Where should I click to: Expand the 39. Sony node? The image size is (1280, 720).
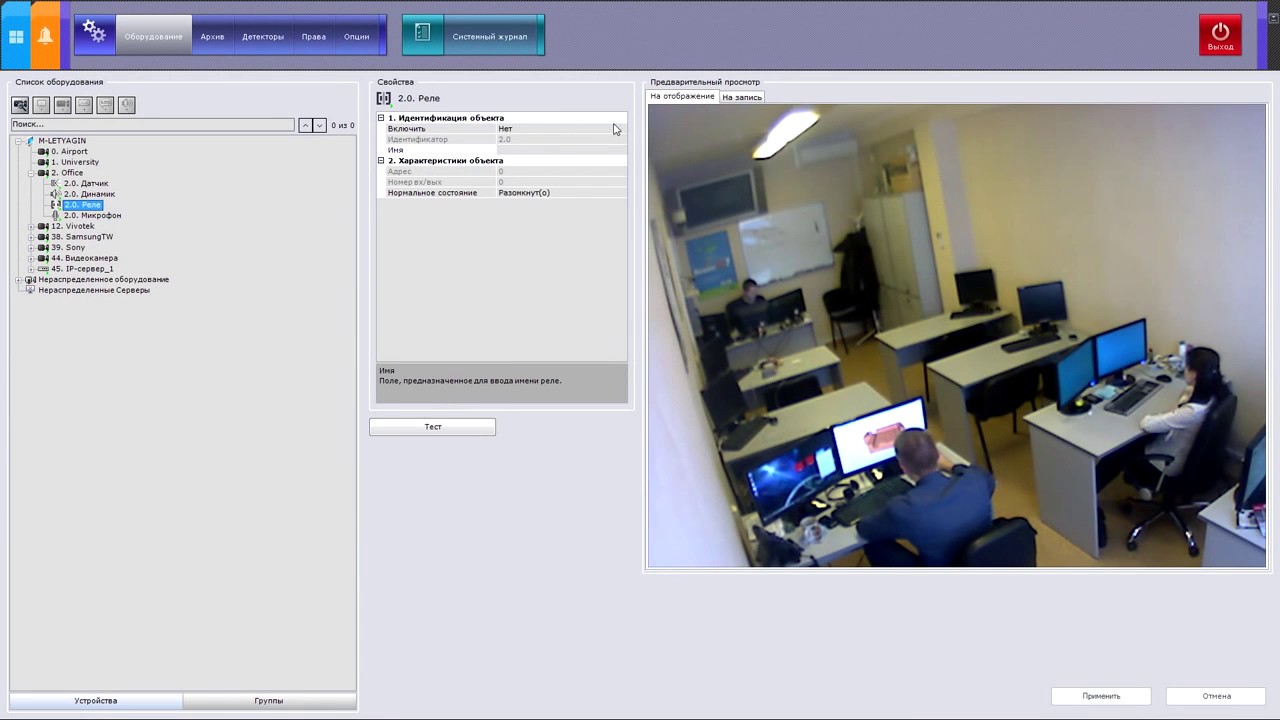31,248
